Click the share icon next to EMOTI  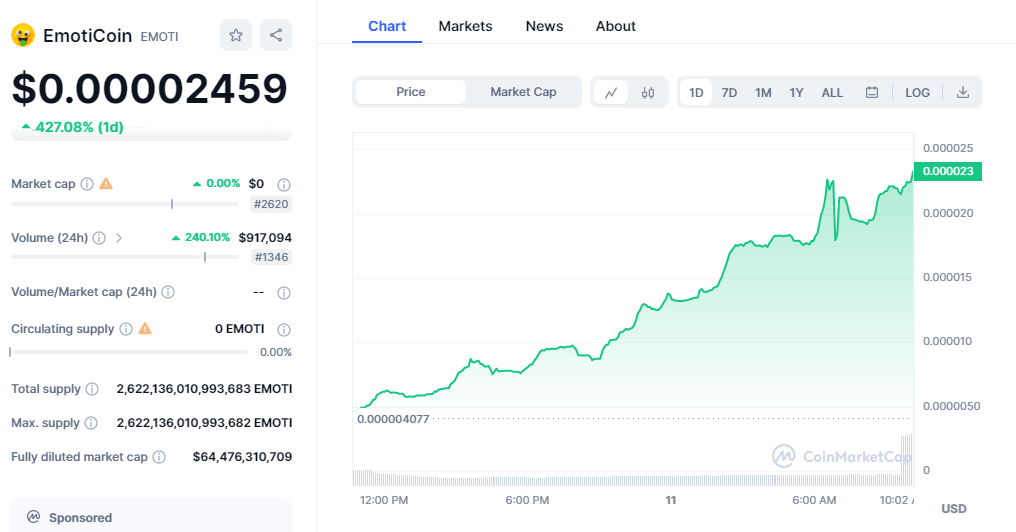276,35
